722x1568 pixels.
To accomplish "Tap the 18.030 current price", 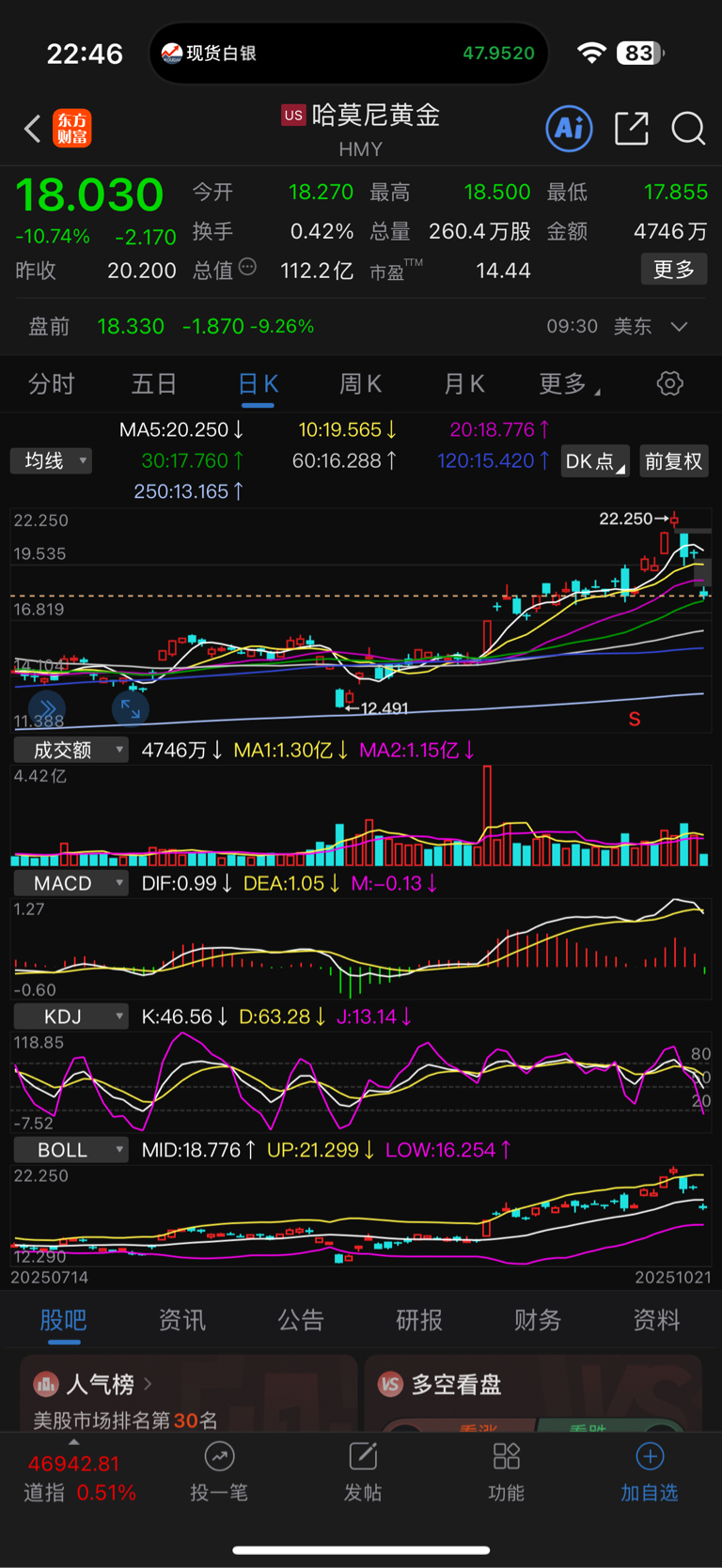I will [x=89, y=194].
